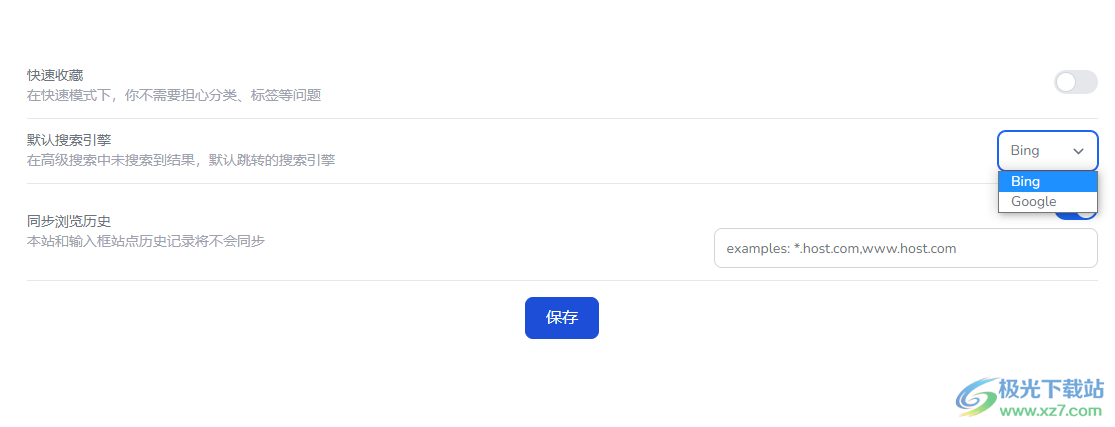Click the 极光下载站 swirl logo icon
Screen dimensions: 1115x427
pyautogui.click(x=977, y=397)
